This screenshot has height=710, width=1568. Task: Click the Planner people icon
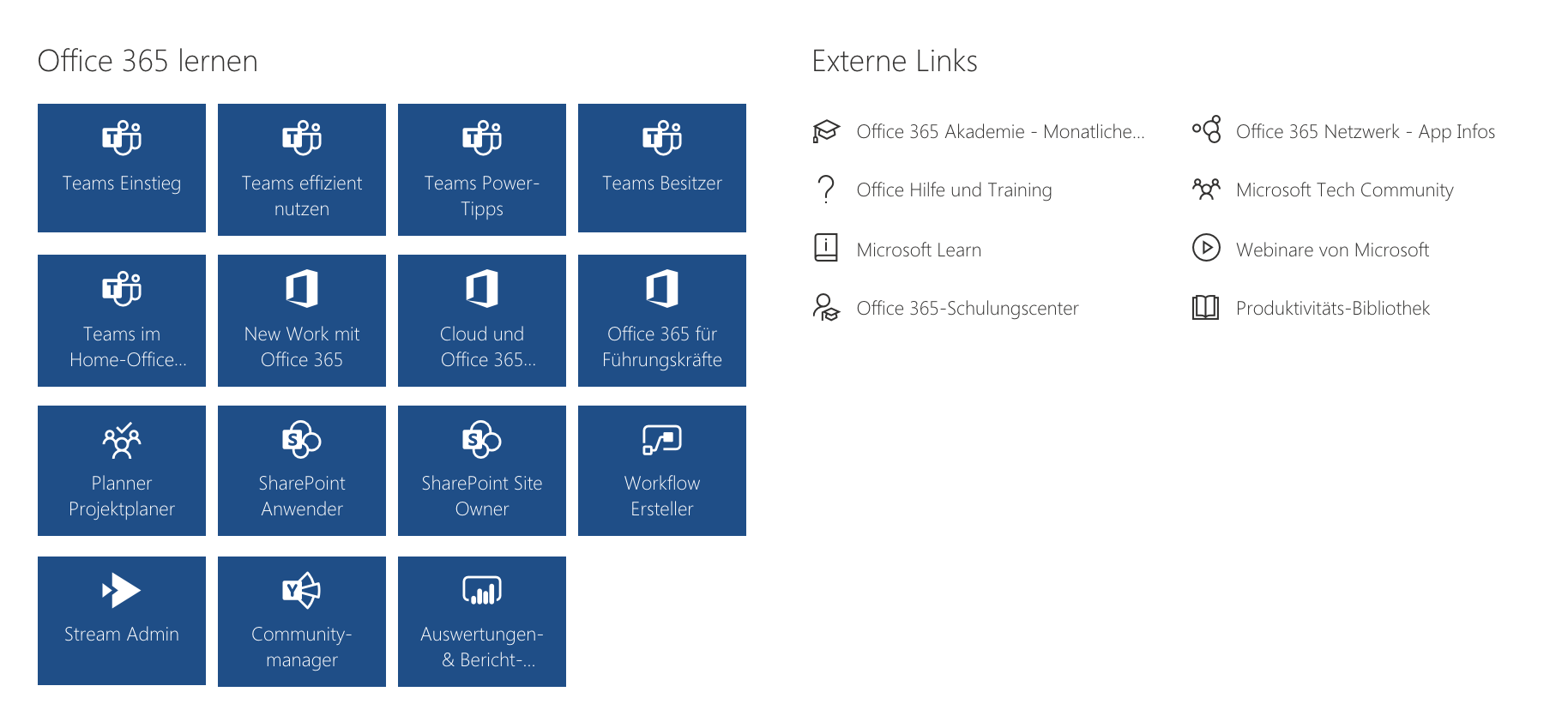click(122, 440)
